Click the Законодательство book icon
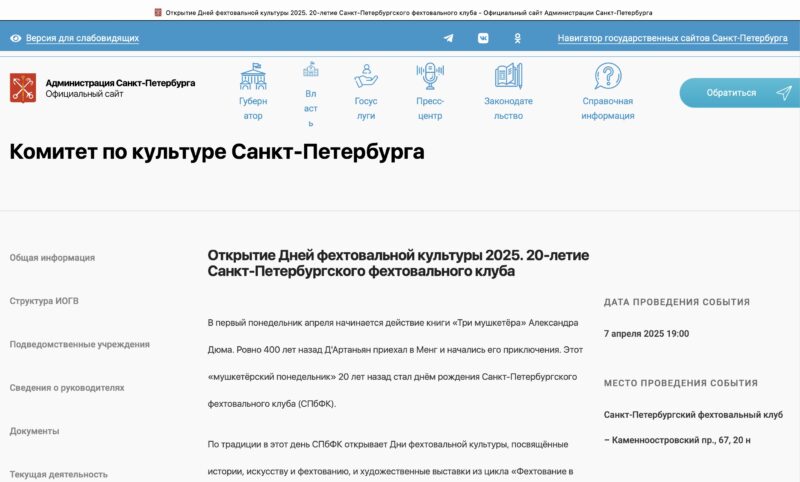 pos(508,76)
